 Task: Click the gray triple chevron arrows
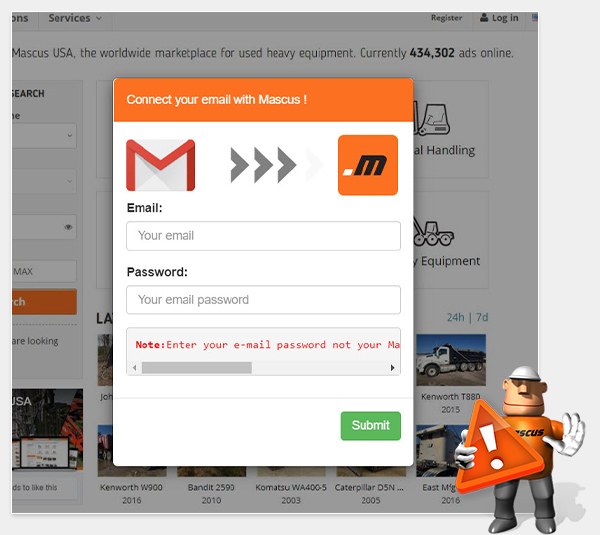[263, 165]
